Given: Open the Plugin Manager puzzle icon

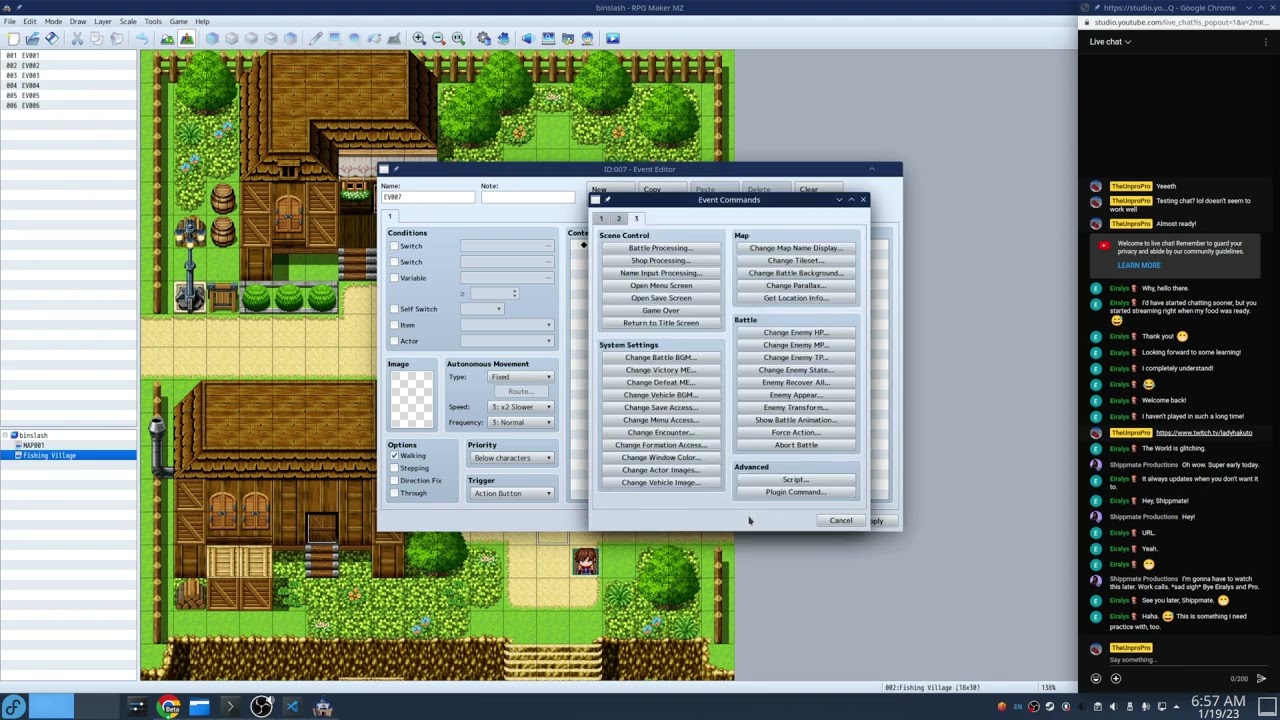Looking at the screenshot, I should coord(503,38).
